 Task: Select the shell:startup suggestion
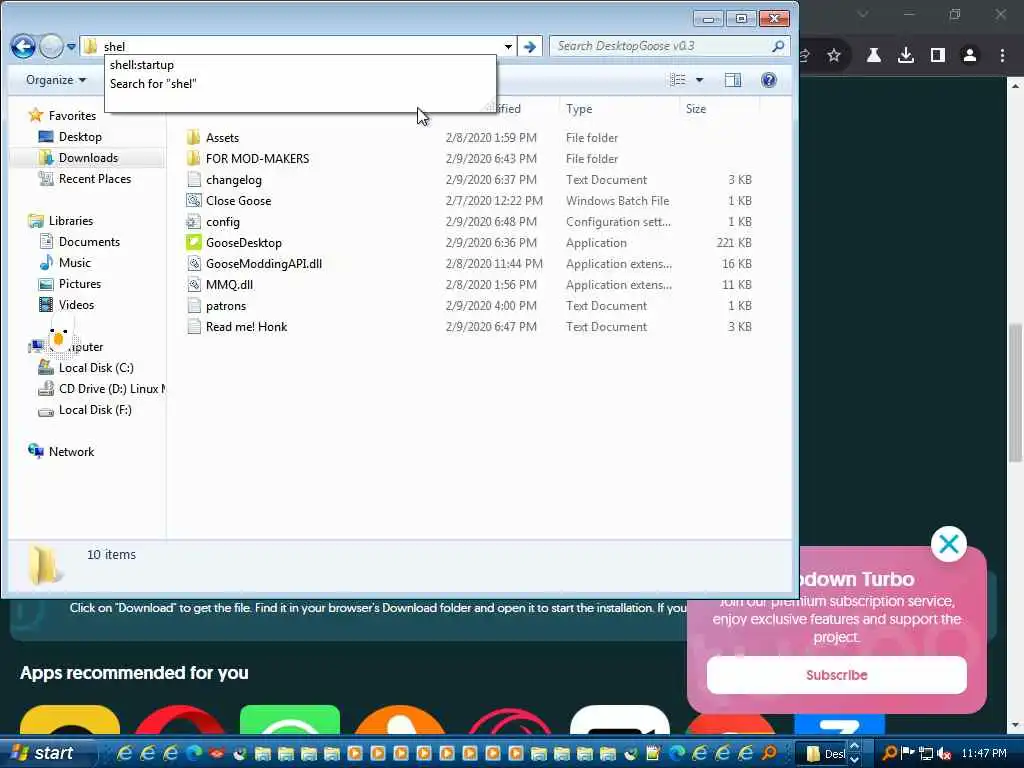point(142,65)
